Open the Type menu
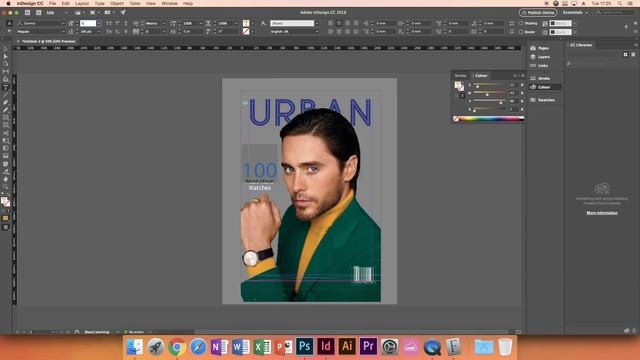 click(x=99, y=3)
